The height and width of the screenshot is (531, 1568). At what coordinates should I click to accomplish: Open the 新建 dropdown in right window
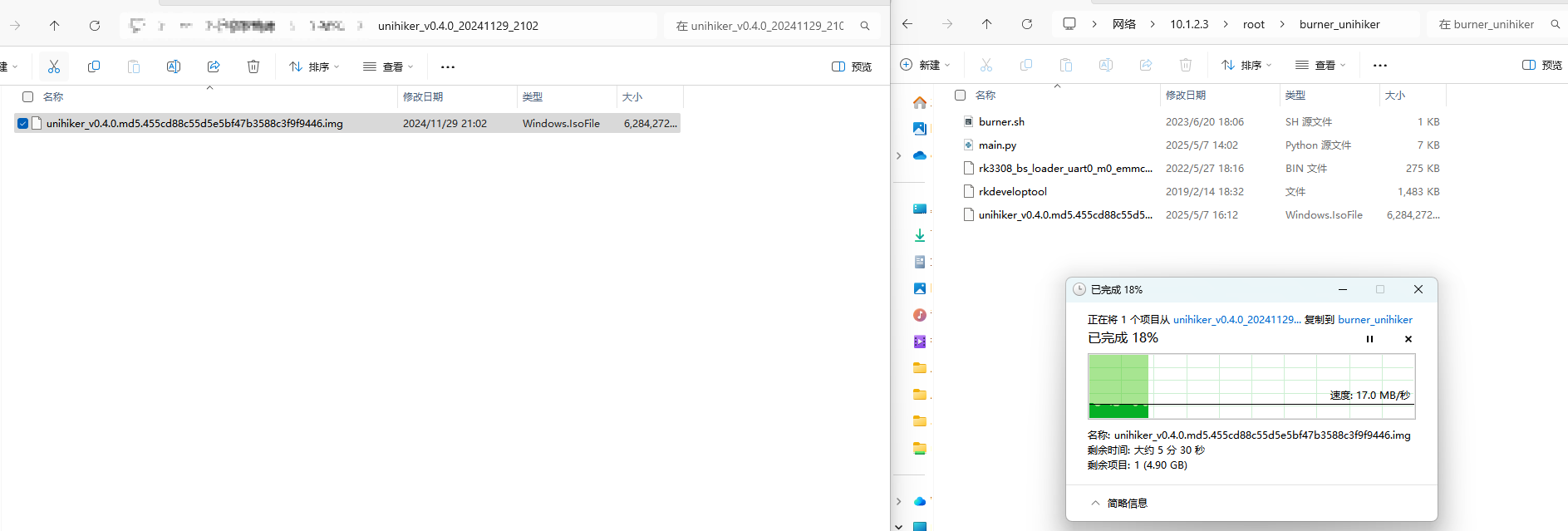[x=926, y=65]
